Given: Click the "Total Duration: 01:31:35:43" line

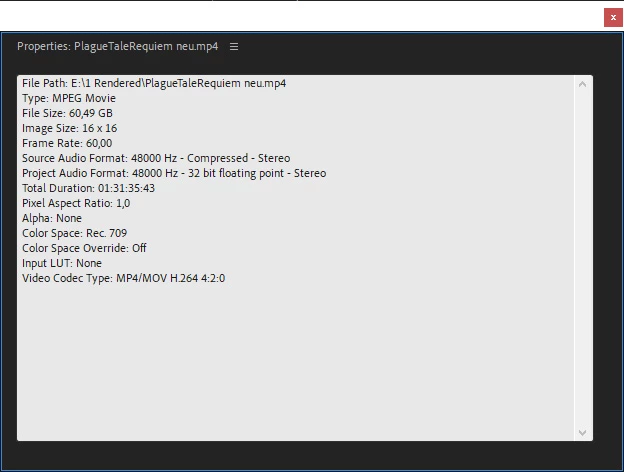Looking at the screenshot, I should (x=88, y=188).
